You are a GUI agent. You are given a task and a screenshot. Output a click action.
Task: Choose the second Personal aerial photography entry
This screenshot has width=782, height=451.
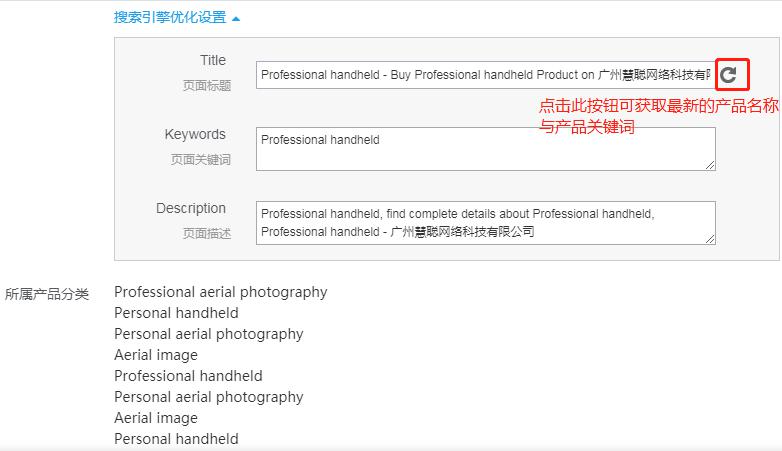click(208, 397)
